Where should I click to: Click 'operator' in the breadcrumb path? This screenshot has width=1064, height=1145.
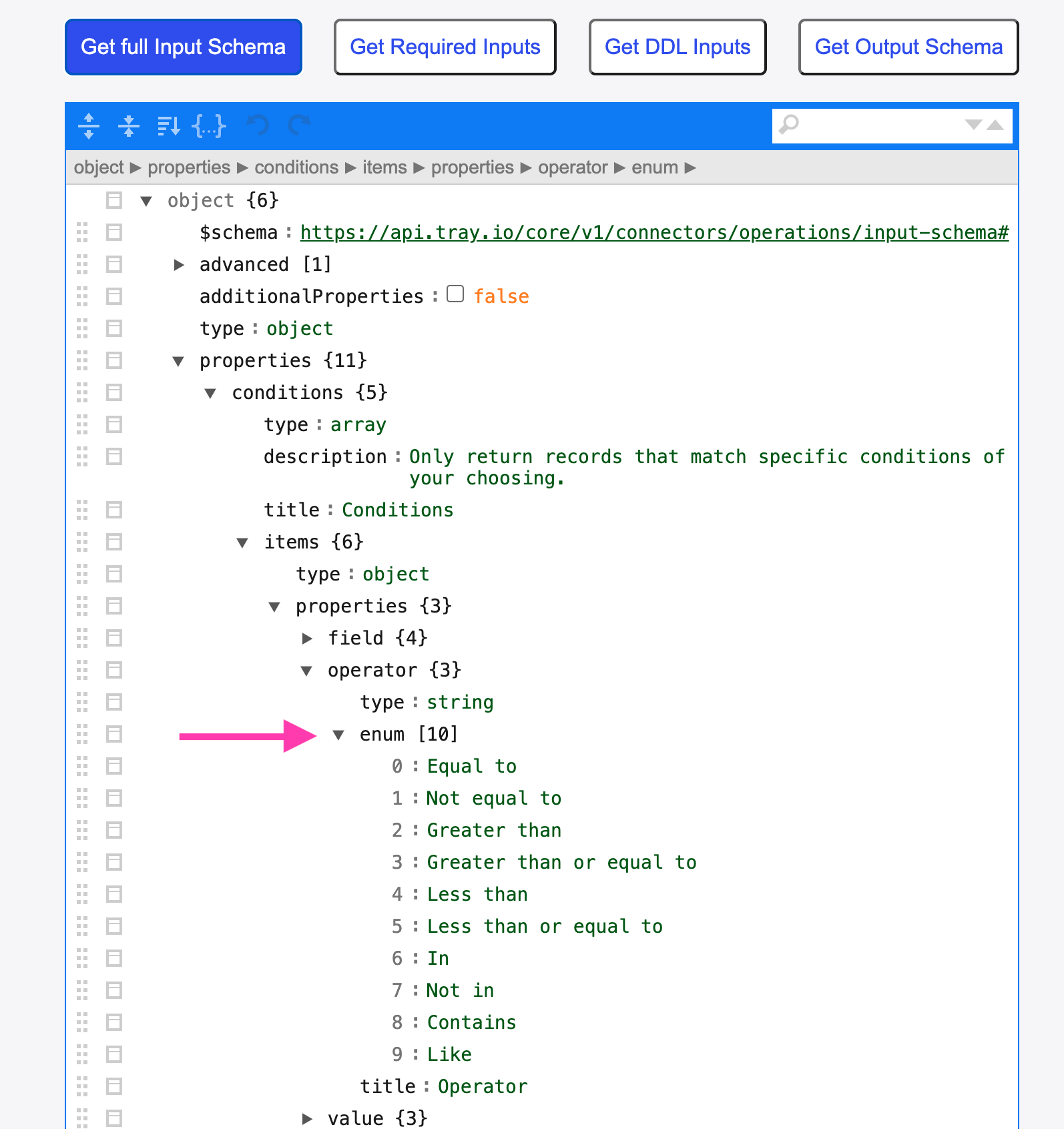coord(573,167)
